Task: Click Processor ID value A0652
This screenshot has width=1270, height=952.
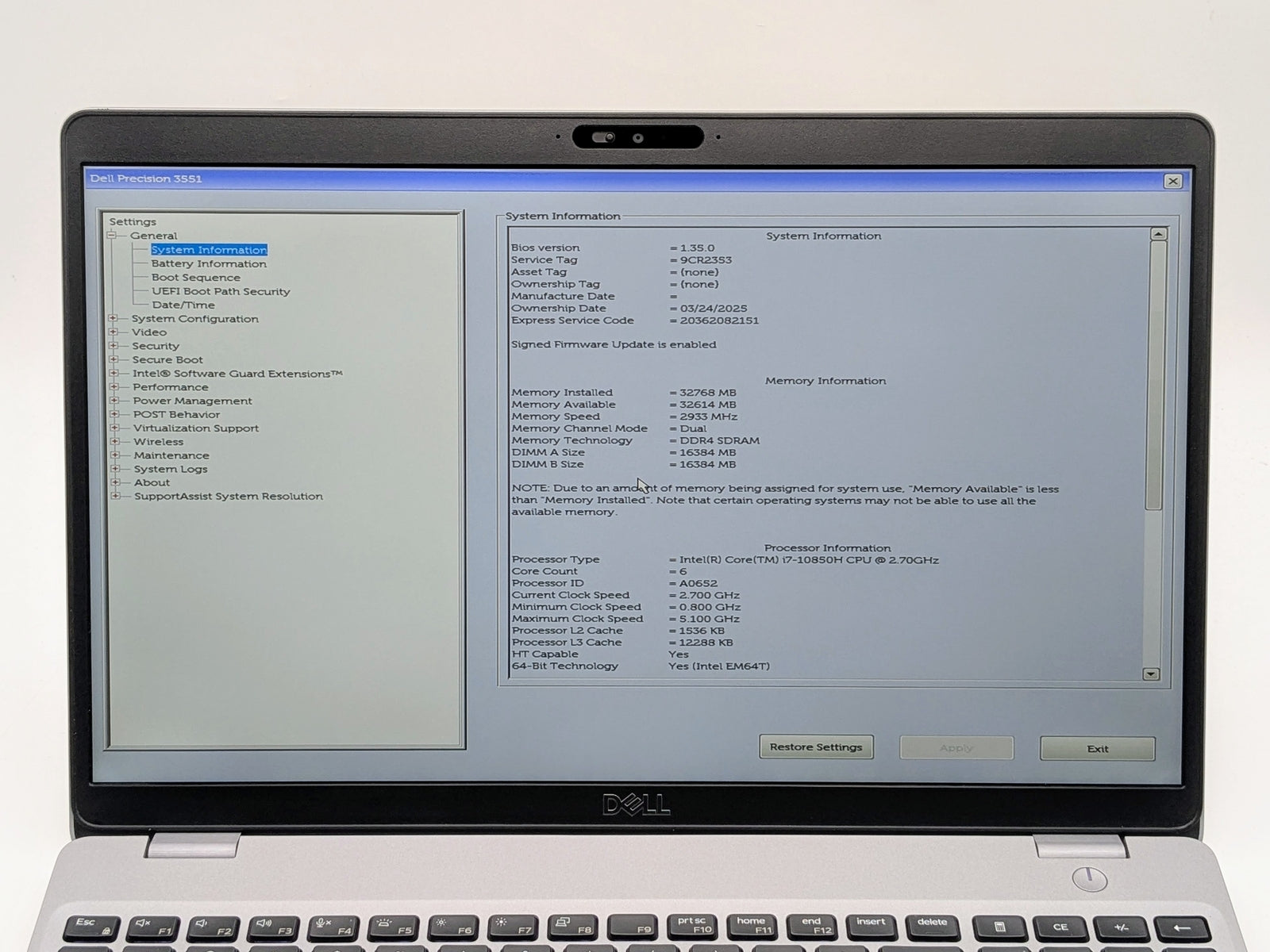Action: (x=698, y=583)
